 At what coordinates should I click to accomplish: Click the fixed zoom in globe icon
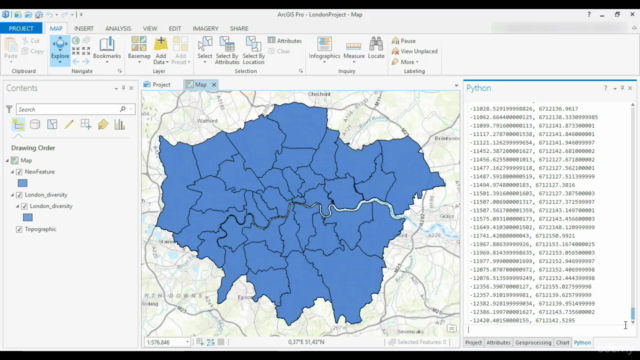click(76, 40)
